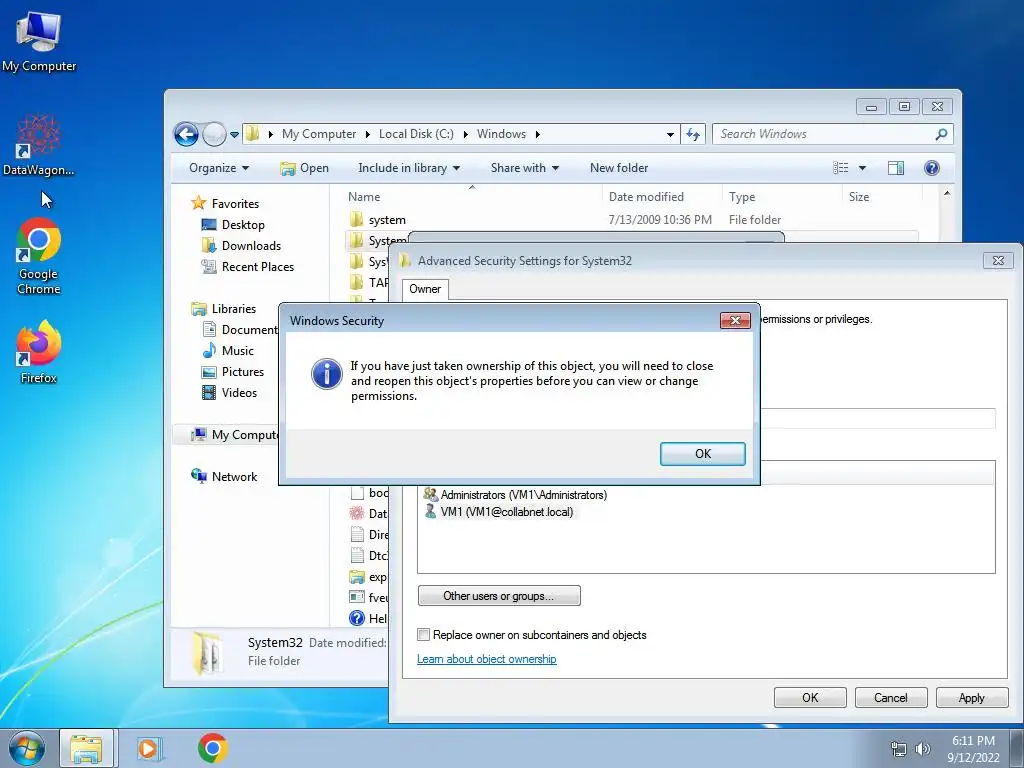Select Local Disk (C:) in the breadcrumb
The image size is (1024, 768).
tap(416, 134)
